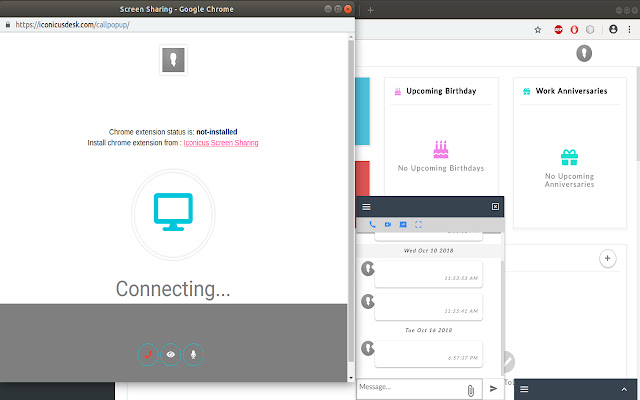Mute the microphone in call popup
This screenshot has height=400, width=640.
pyautogui.click(x=193, y=354)
